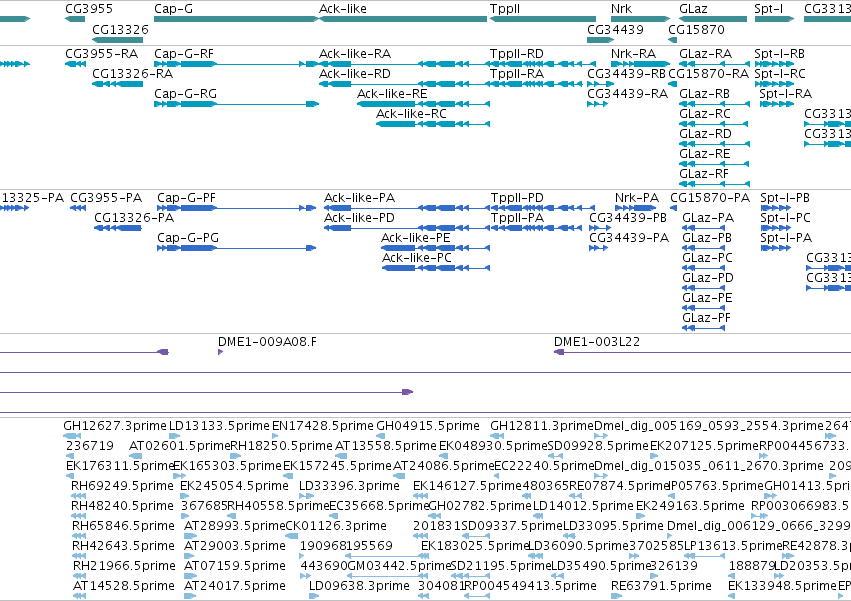Select the Spt-I gene label
Screen dimensions: 851x601
769,9
